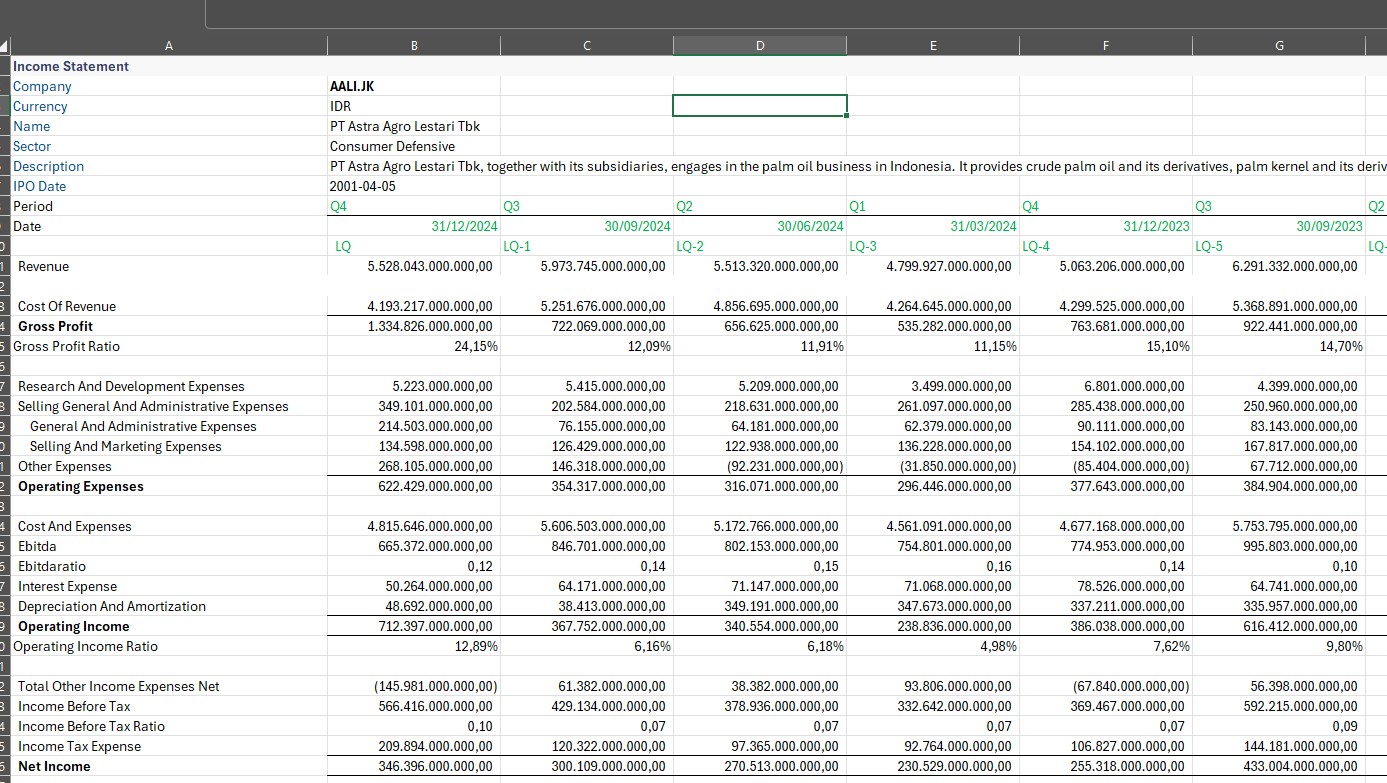This screenshot has width=1387, height=783.
Task: Click the Select All corner triangle
Action: [5, 46]
